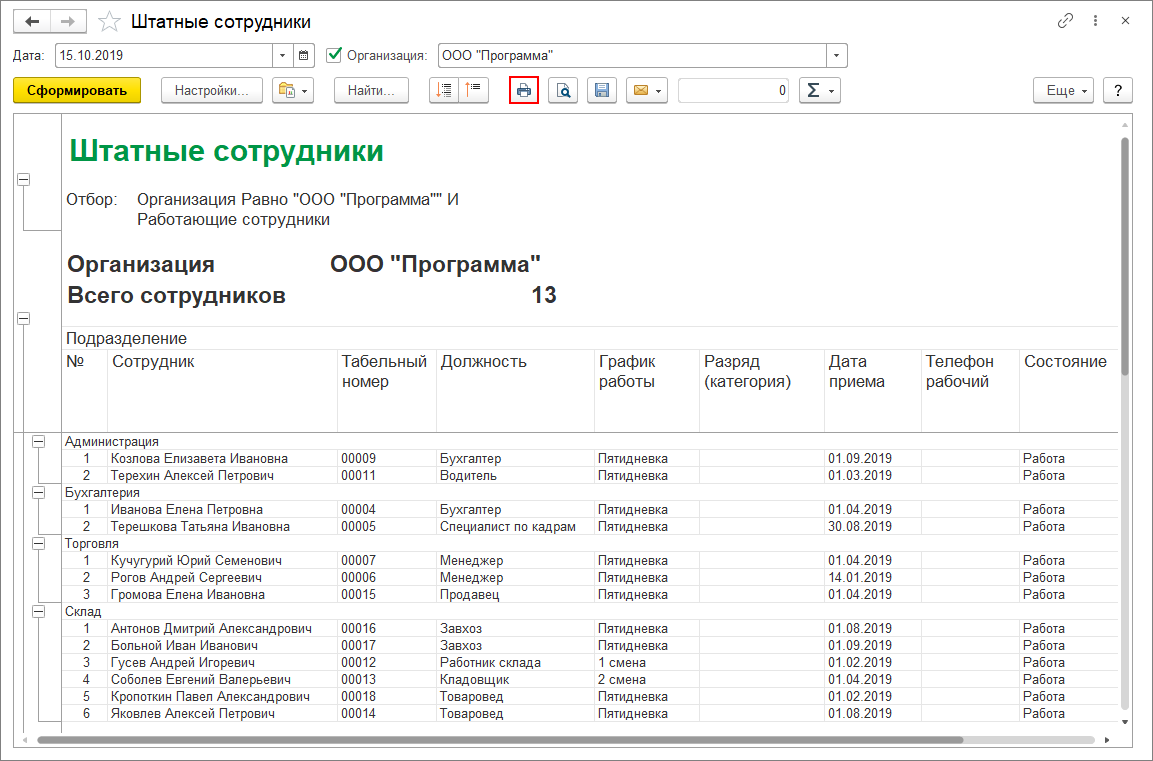This screenshot has height=761, width=1153.
Task: Select cell Антонов Дмитрий Александрович
Action: tap(222, 628)
